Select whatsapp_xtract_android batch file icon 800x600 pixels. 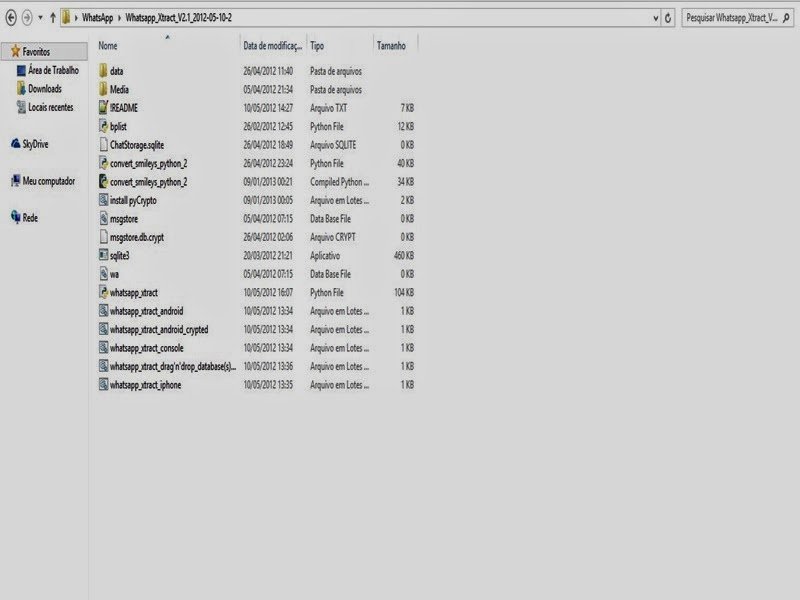coord(103,311)
